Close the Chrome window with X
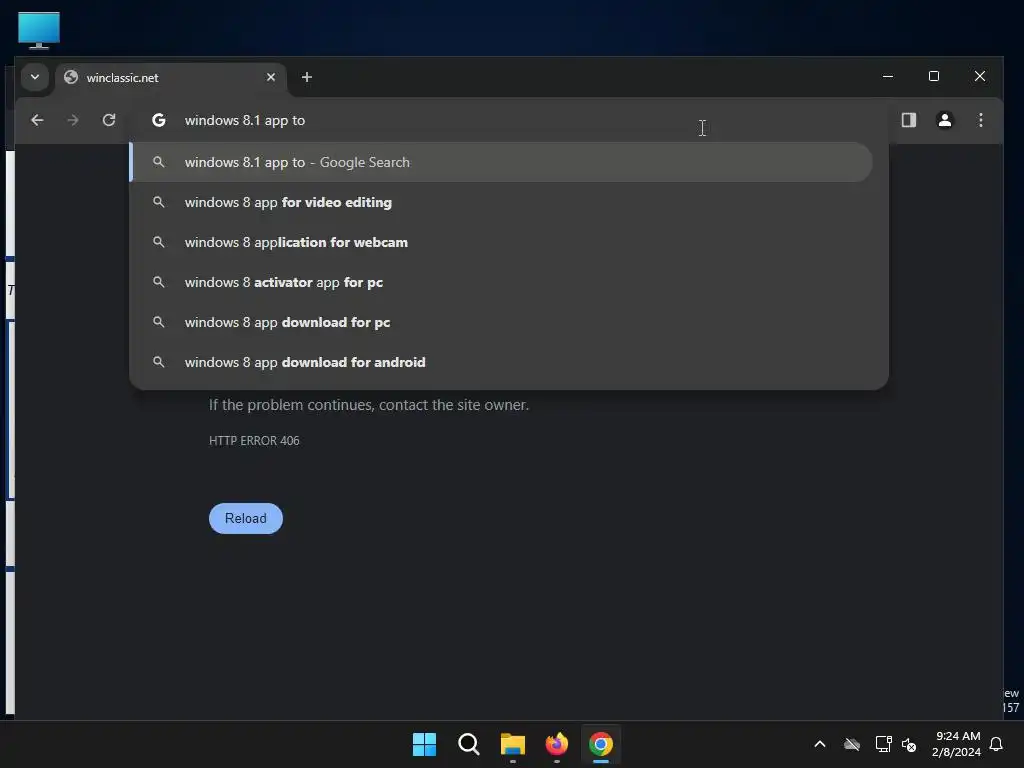 point(980,76)
